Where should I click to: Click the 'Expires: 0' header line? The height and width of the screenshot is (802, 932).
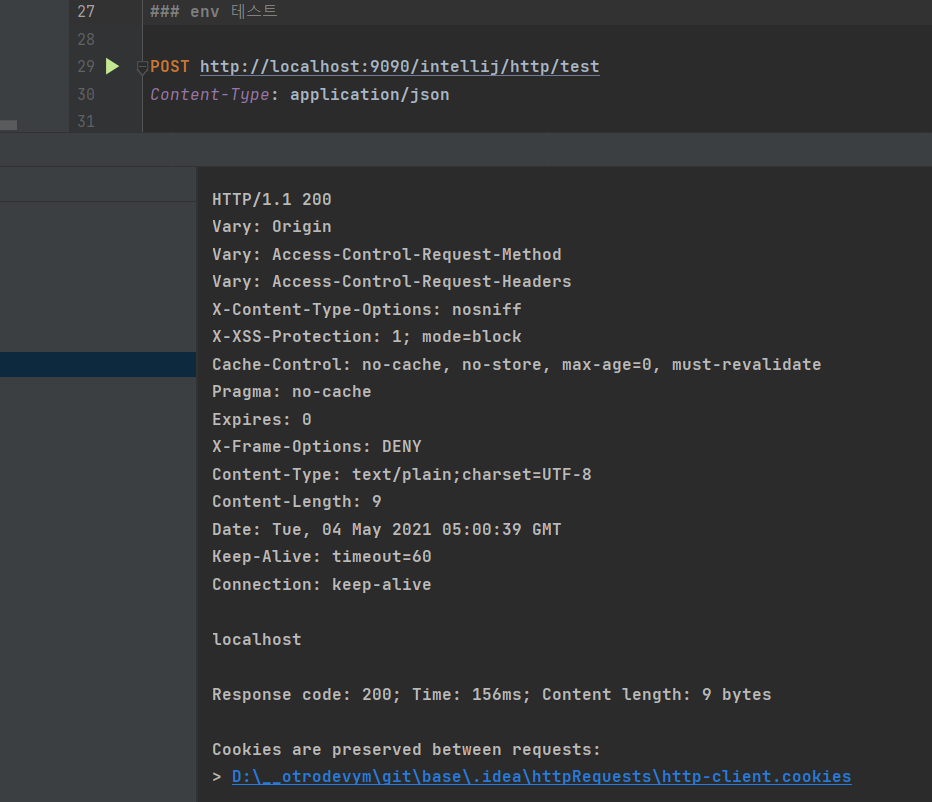(262, 420)
